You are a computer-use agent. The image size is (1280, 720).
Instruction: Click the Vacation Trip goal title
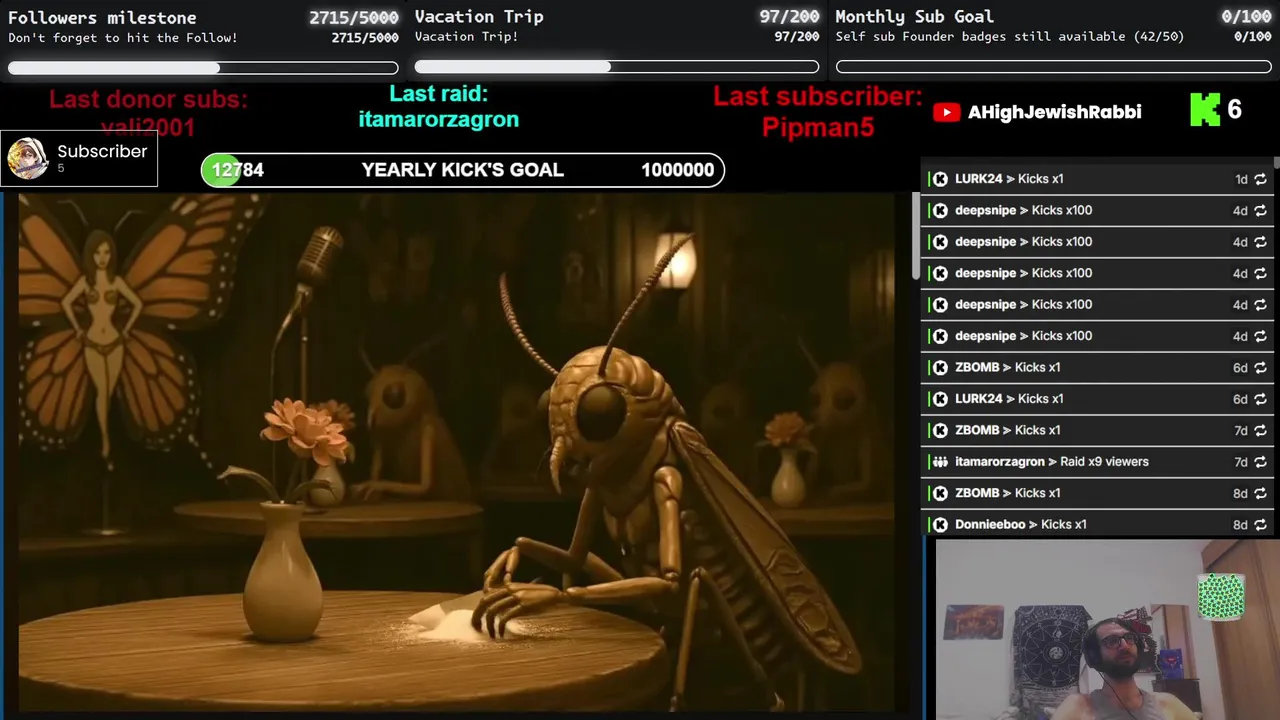pyautogui.click(x=479, y=17)
